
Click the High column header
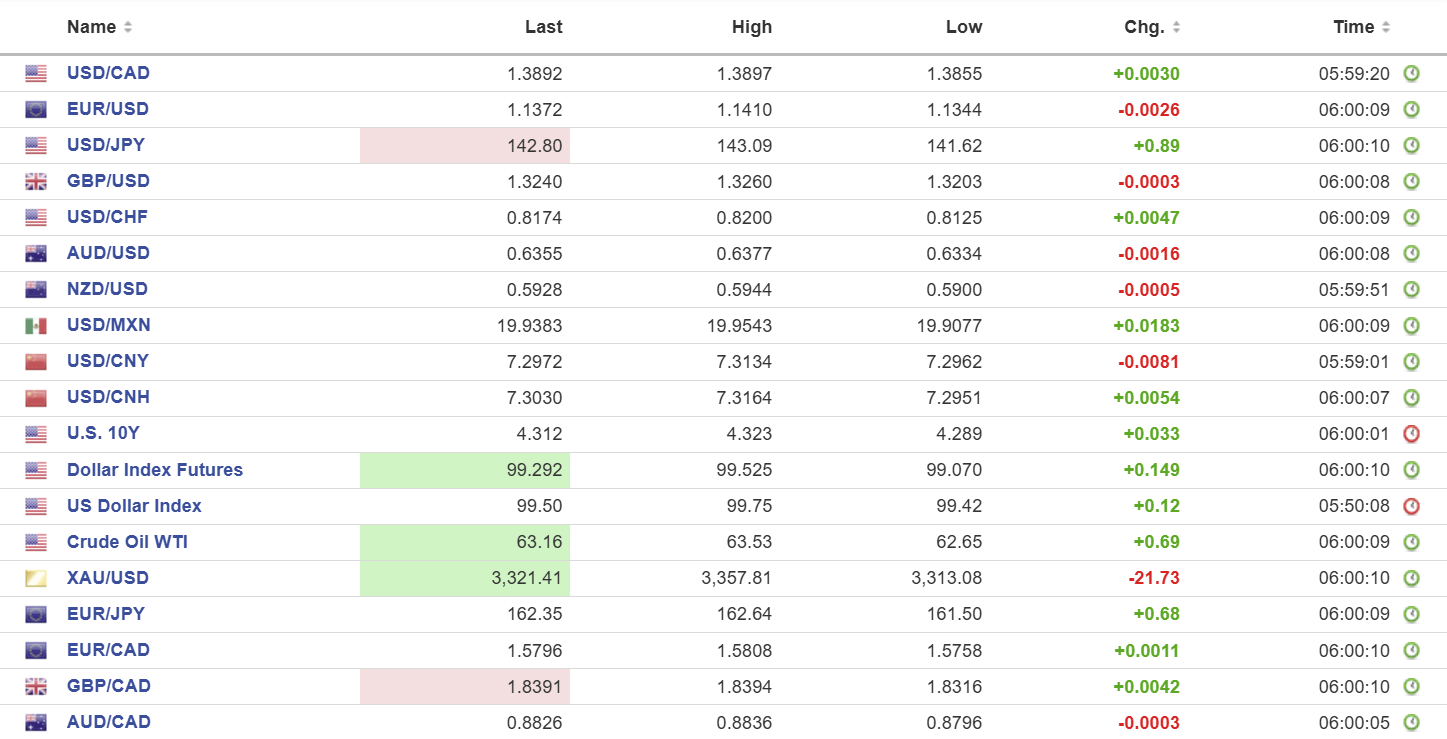click(751, 27)
